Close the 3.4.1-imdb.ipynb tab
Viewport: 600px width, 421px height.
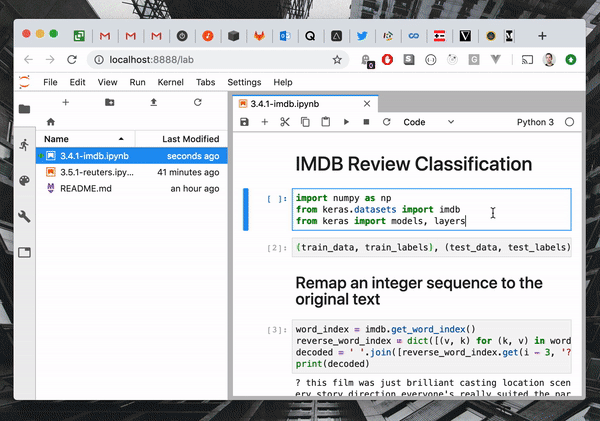click(367, 104)
